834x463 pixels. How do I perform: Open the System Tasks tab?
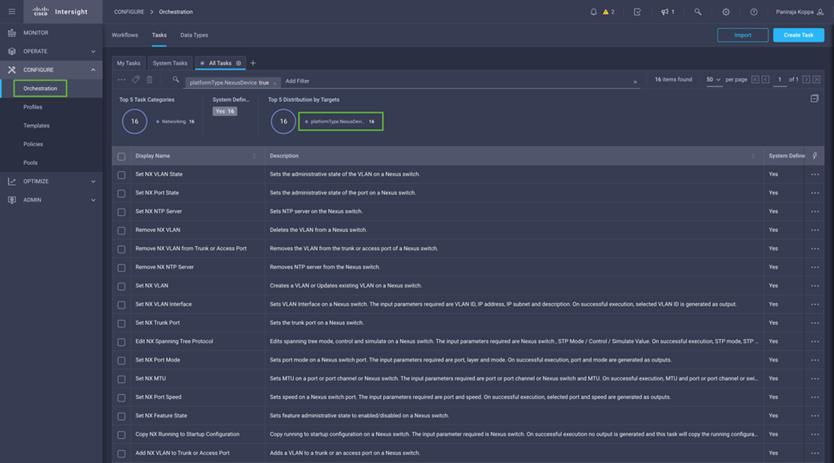(x=170, y=63)
